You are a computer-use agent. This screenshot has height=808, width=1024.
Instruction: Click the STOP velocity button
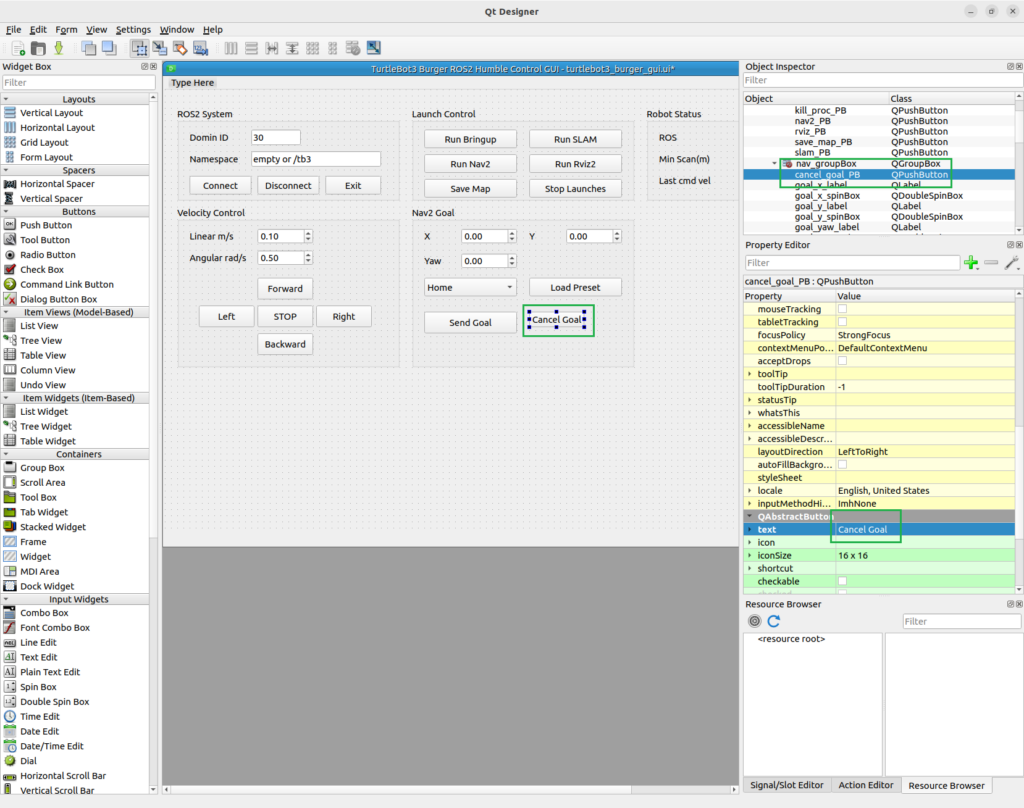(285, 316)
